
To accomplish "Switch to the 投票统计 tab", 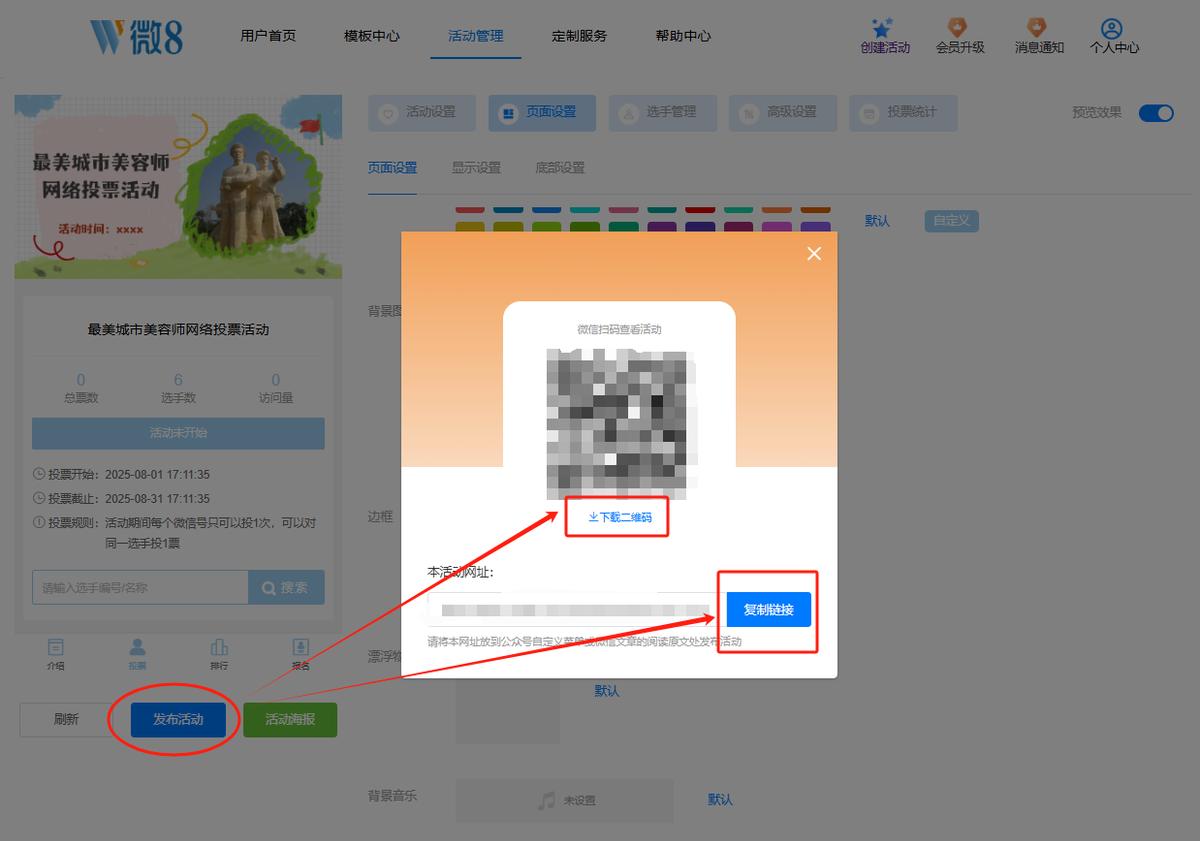I will [903, 113].
